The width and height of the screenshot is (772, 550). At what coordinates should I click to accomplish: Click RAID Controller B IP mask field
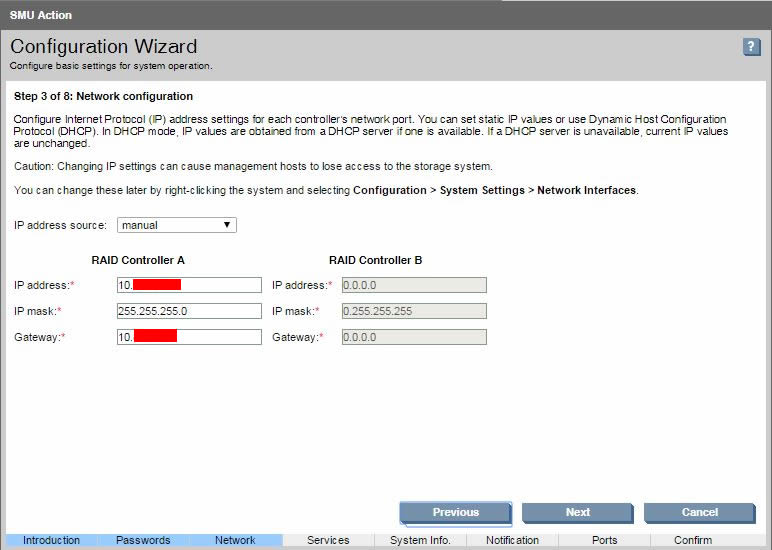(414, 311)
